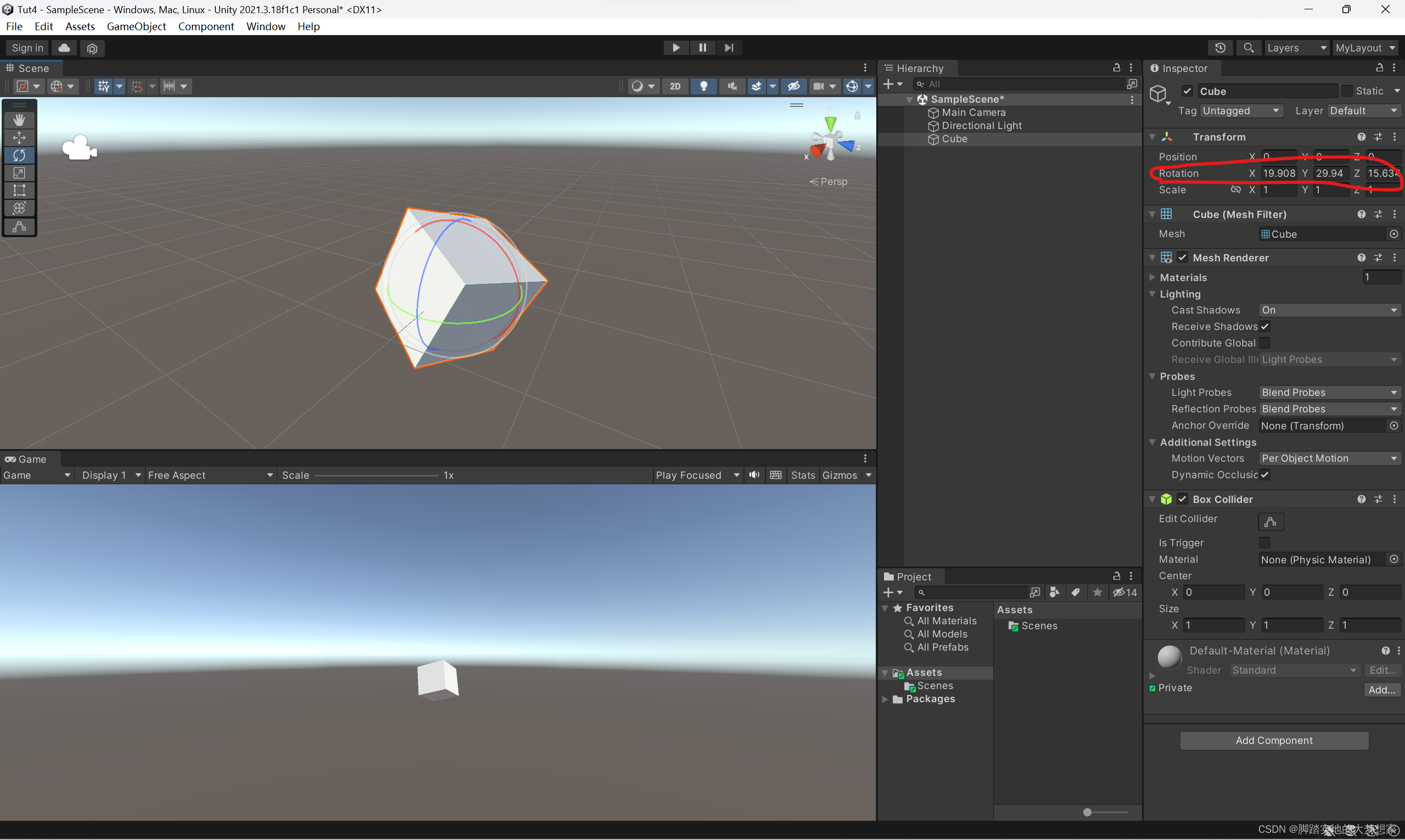Expand the Materials section
Screen dimensions: 1405x840
tap(1152, 277)
